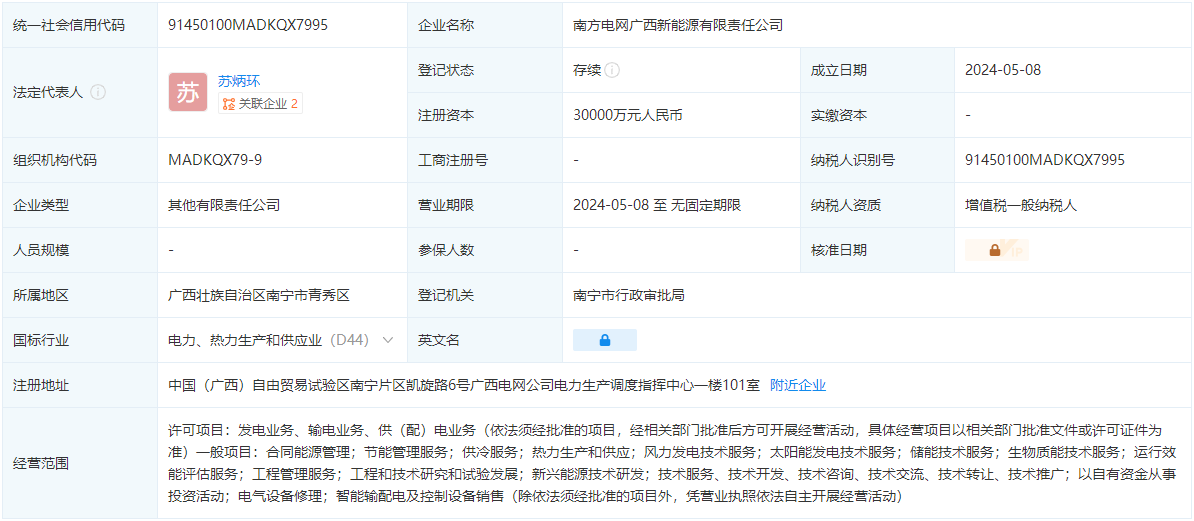Click the 苏 avatar tile
Image resolution: width=1194 pixels, height=521 pixels.
[x=188, y=92]
